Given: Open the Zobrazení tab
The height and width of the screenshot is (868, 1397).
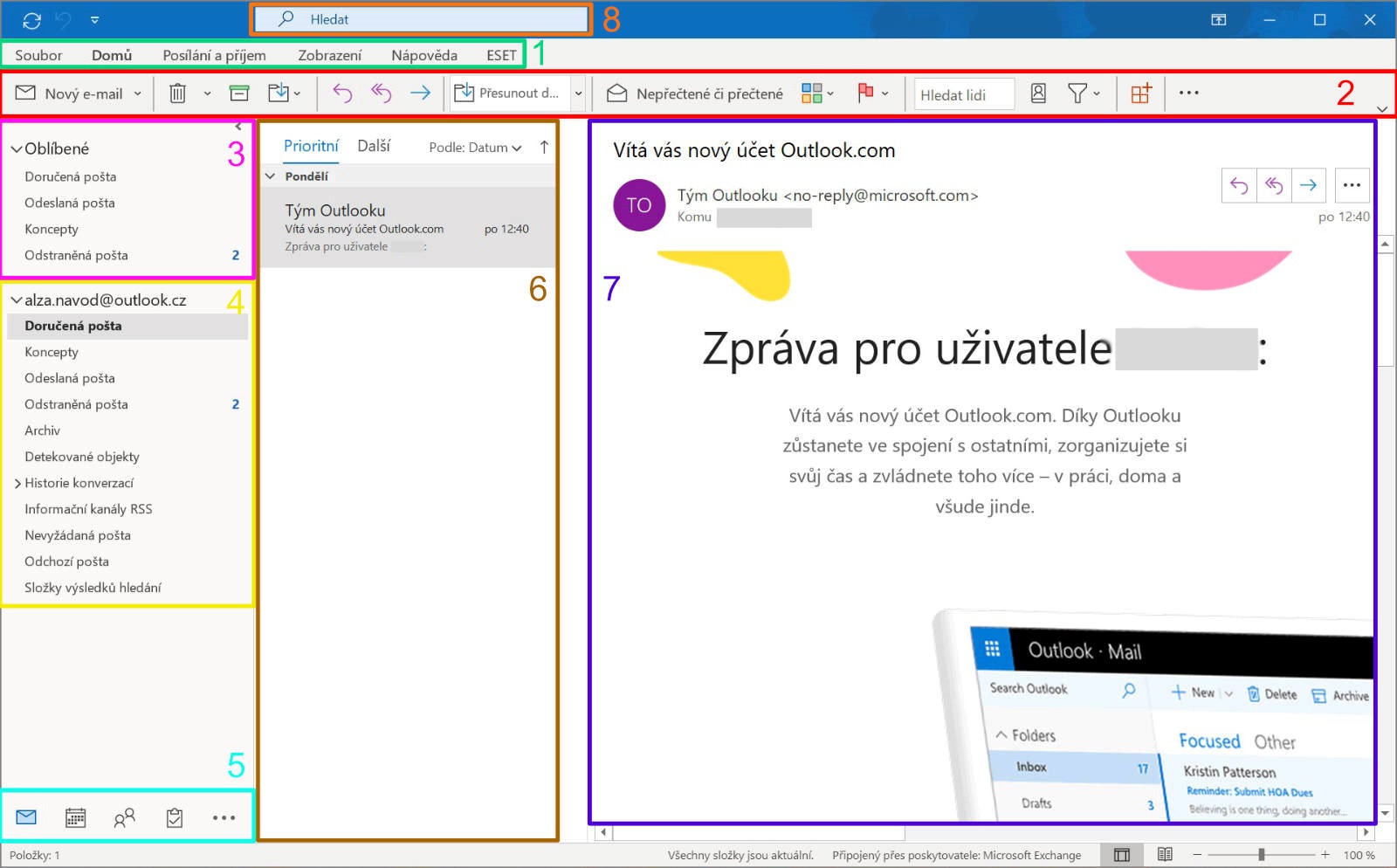Looking at the screenshot, I should [329, 55].
